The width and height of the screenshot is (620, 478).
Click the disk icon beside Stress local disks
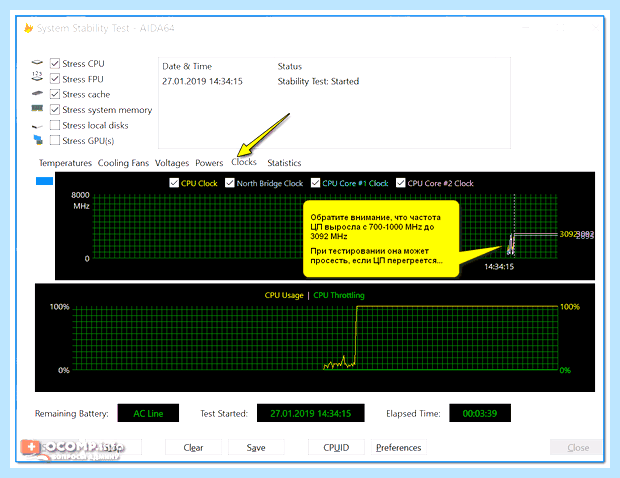[x=37, y=126]
